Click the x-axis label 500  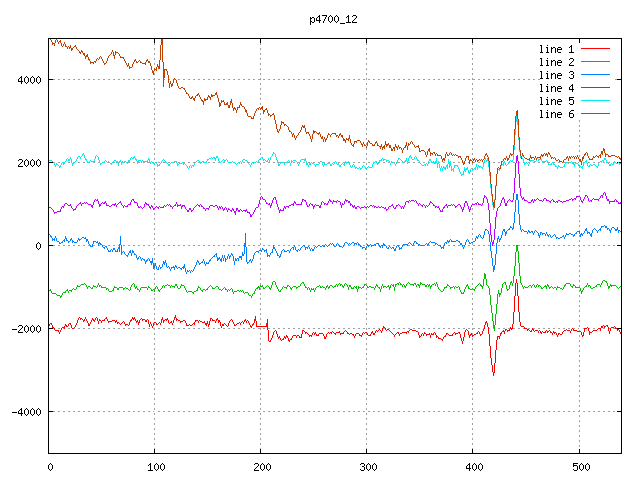point(581,467)
